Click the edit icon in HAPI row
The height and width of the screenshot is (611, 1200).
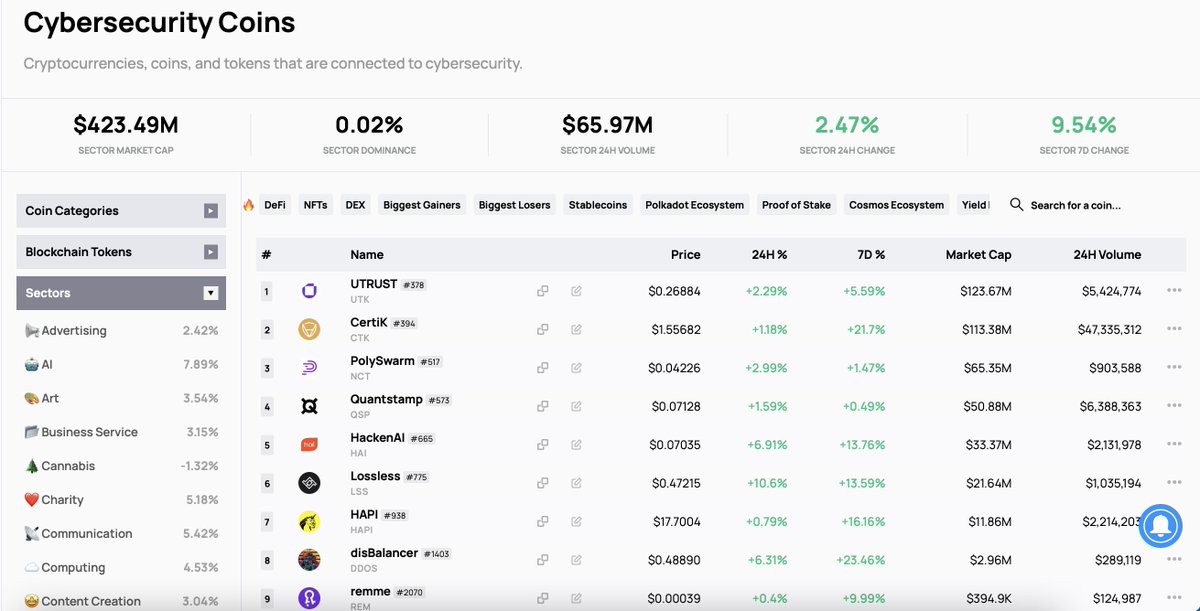576,522
